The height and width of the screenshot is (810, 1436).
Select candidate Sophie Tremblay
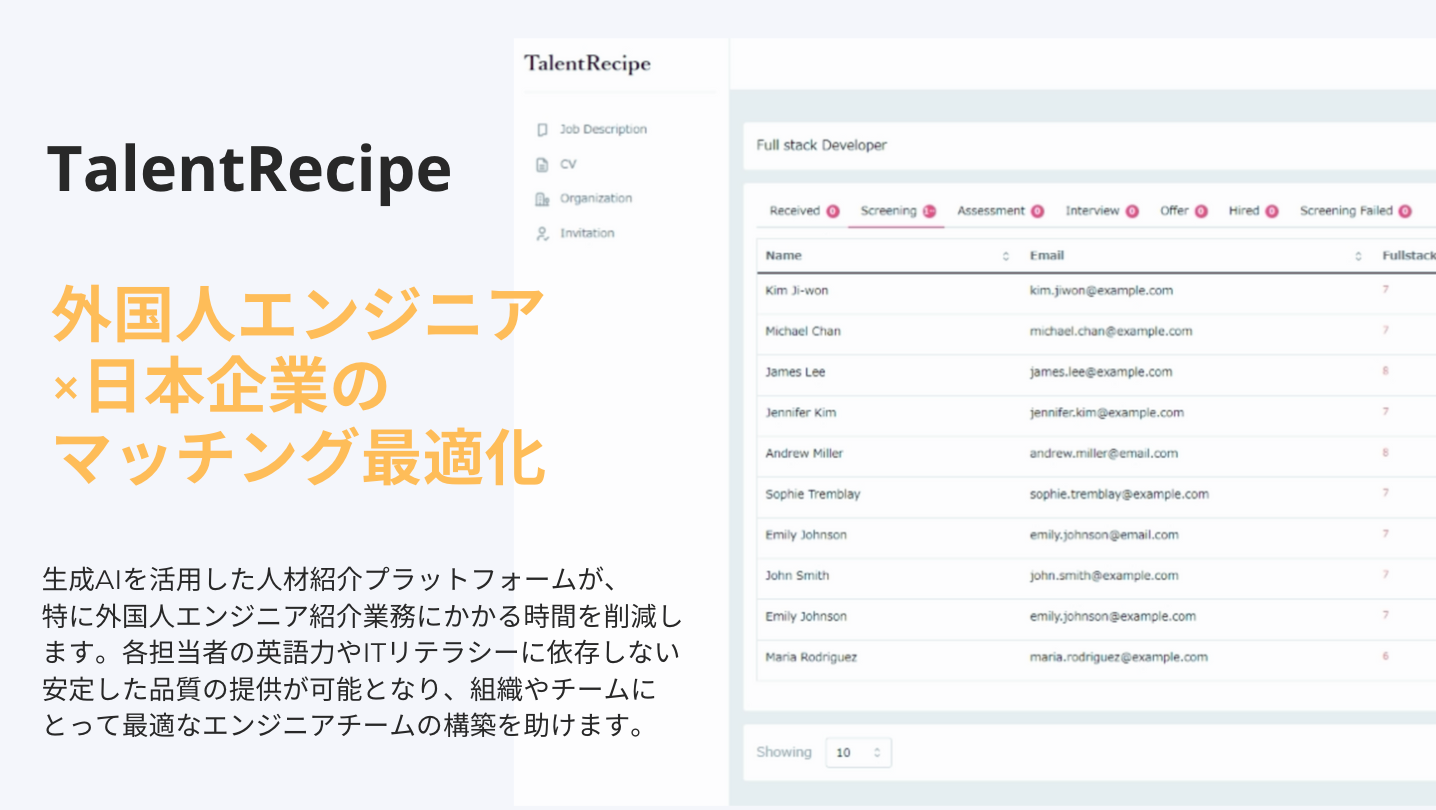click(812, 495)
